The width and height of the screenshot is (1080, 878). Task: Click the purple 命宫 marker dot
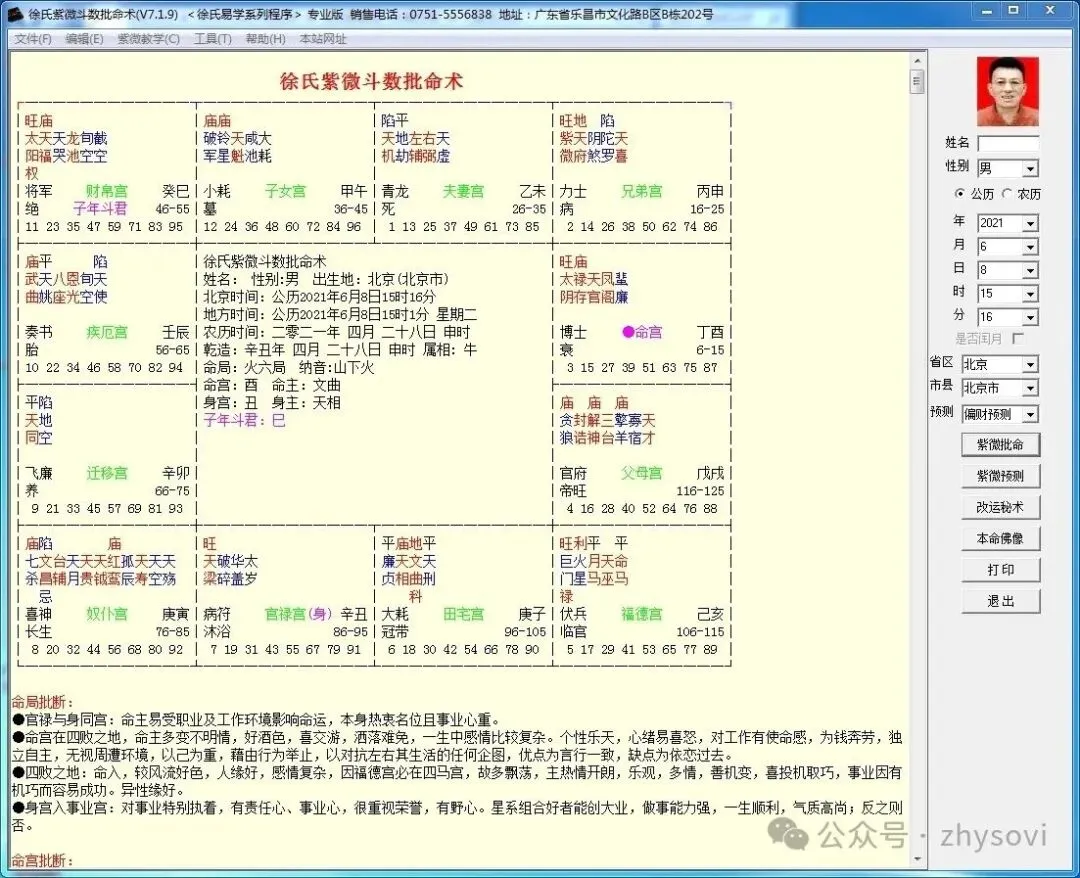pyautogui.click(x=627, y=332)
